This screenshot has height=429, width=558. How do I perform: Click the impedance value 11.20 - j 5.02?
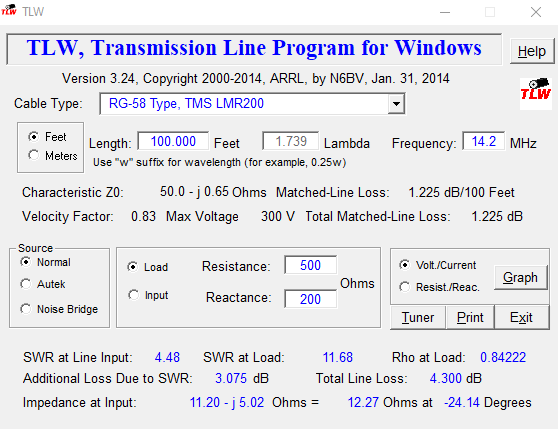click(227, 402)
